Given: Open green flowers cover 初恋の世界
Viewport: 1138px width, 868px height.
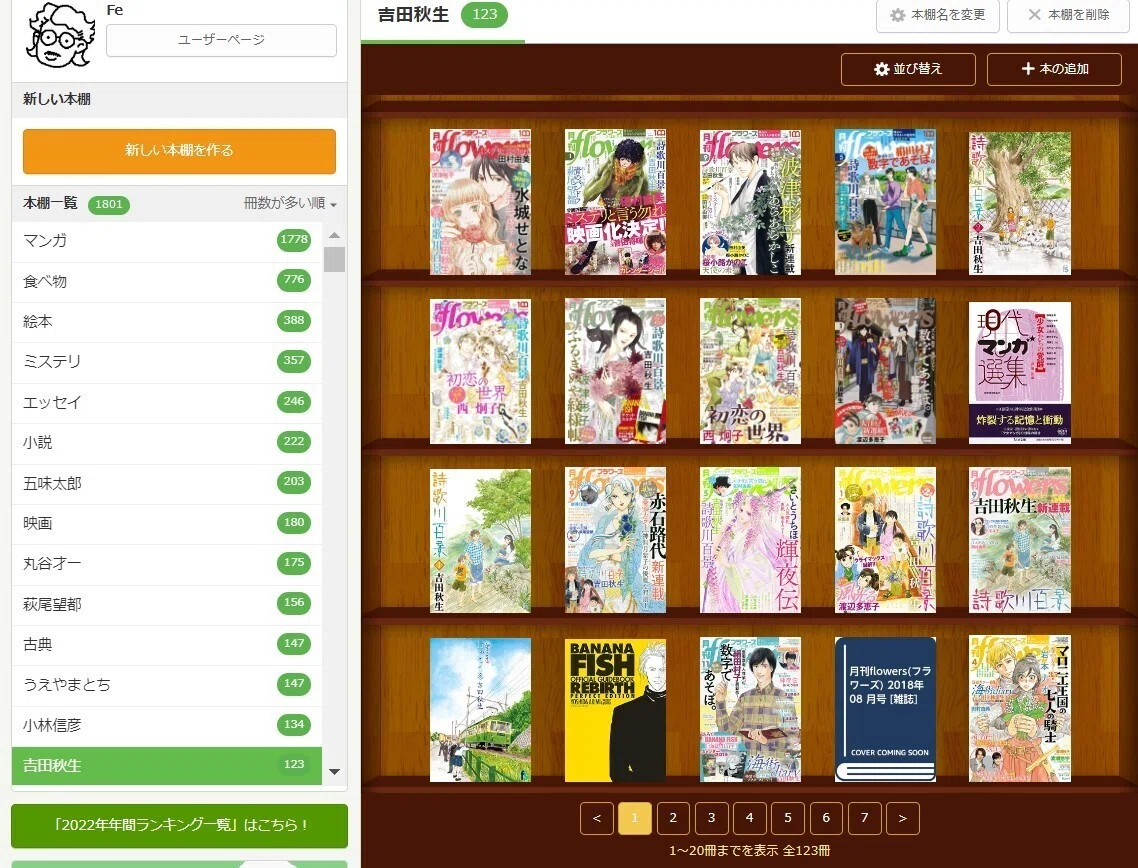Looking at the screenshot, I should 750,371.
